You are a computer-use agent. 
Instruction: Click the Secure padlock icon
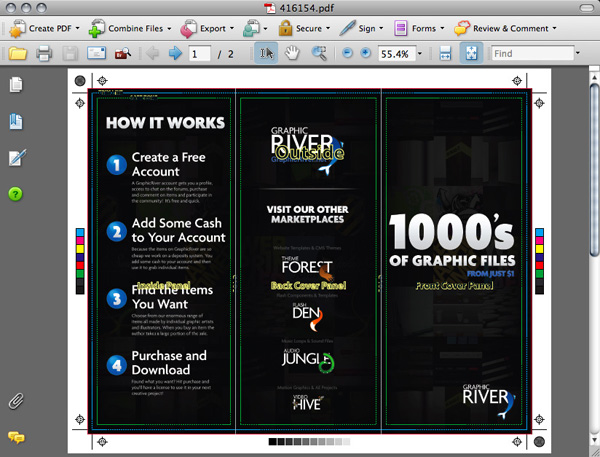point(285,28)
